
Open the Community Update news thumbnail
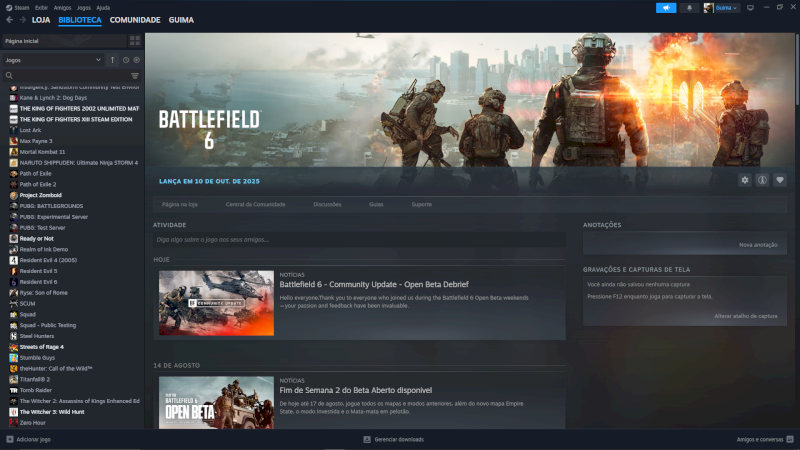[216, 303]
